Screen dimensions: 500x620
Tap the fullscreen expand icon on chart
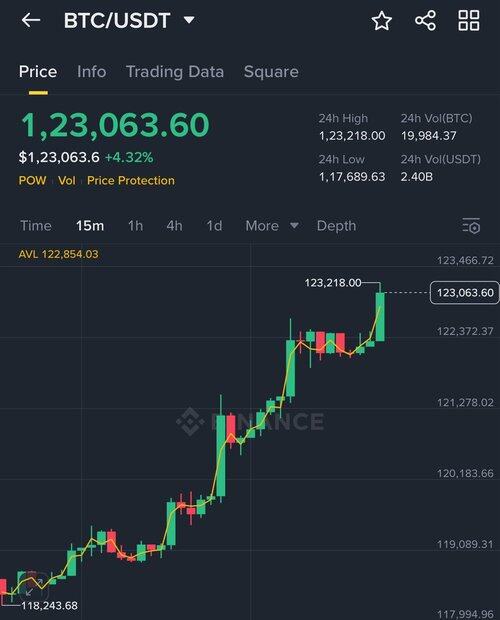[x=34, y=586]
